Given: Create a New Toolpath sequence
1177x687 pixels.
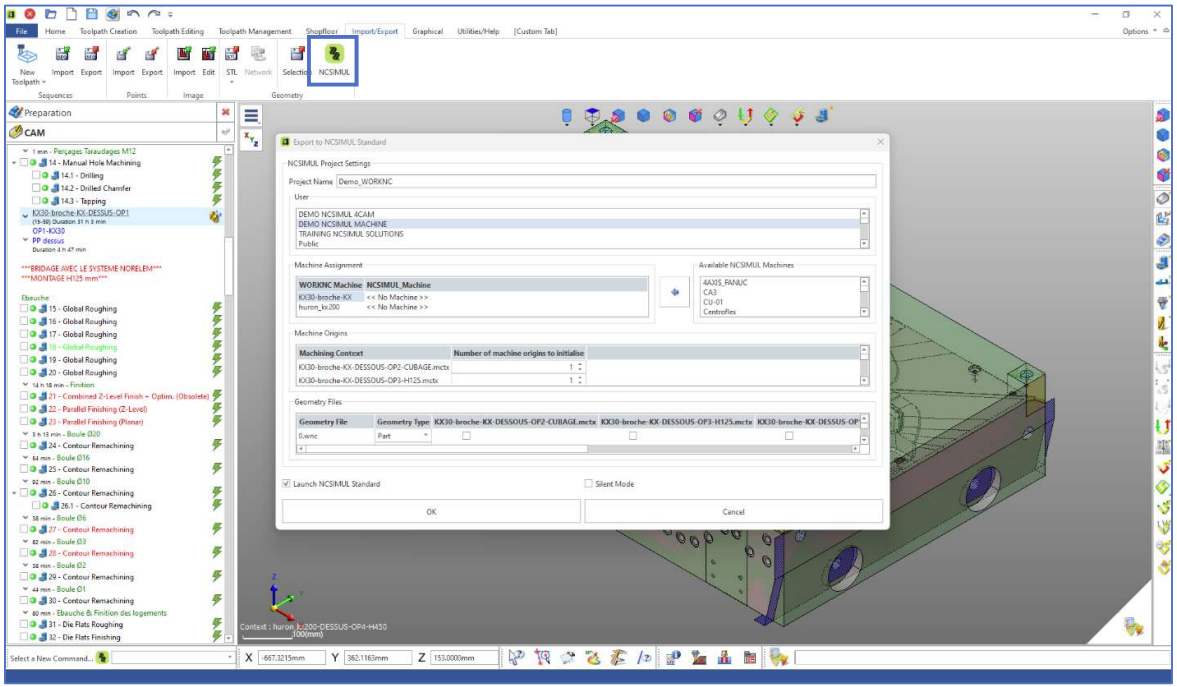Looking at the screenshot, I should coord(28,65).
